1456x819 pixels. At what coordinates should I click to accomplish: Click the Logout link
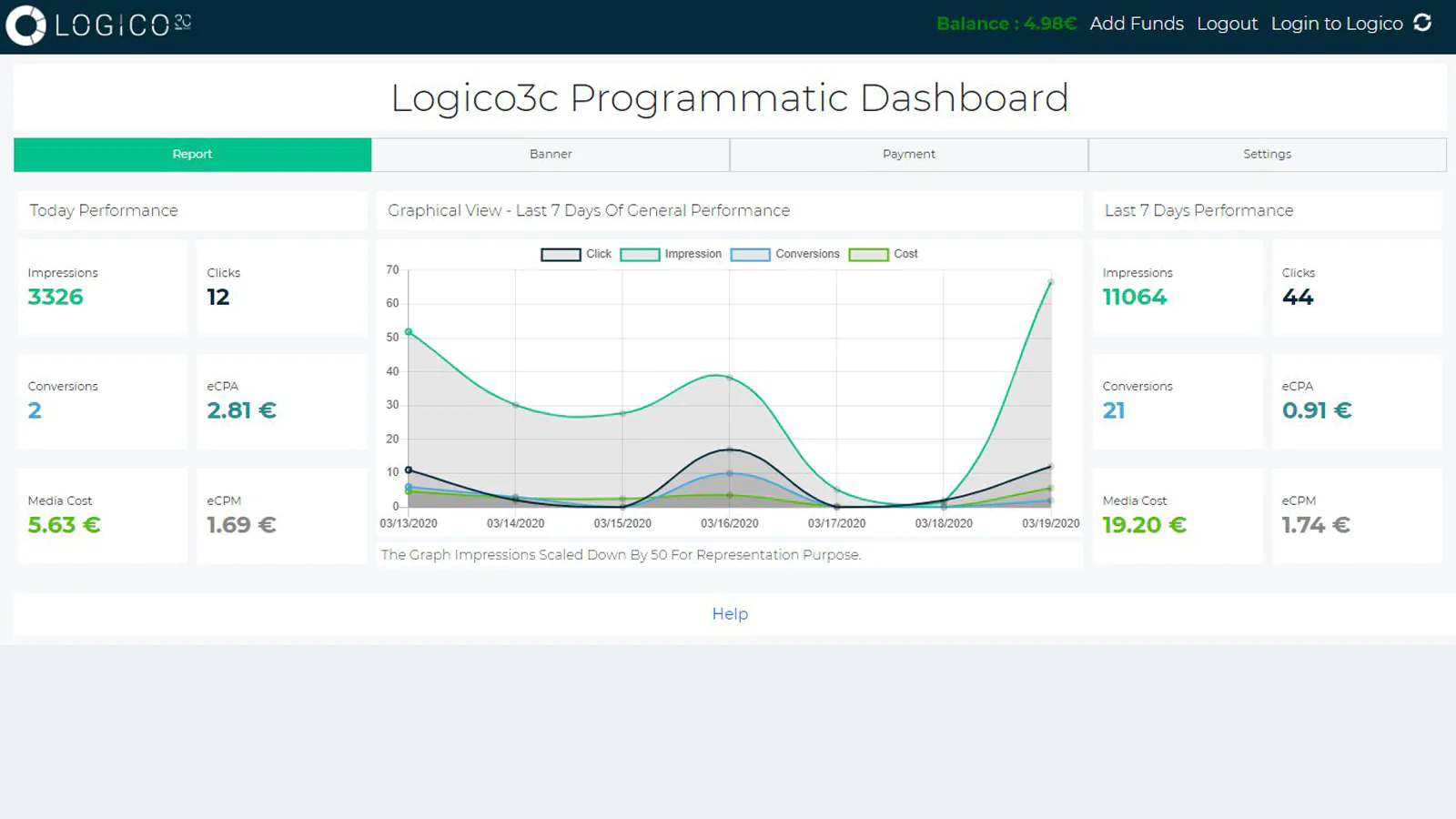pos(1227,24)
